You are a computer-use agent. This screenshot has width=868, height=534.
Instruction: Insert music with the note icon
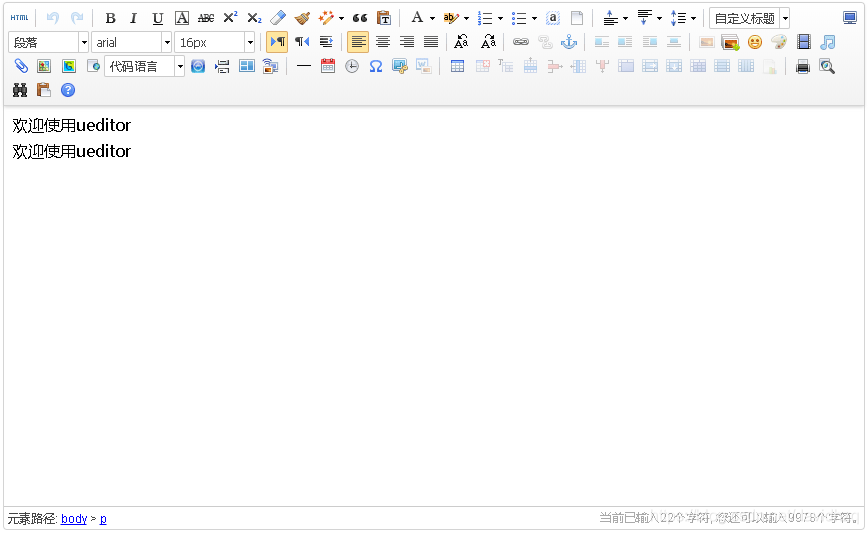click(828, 42)
